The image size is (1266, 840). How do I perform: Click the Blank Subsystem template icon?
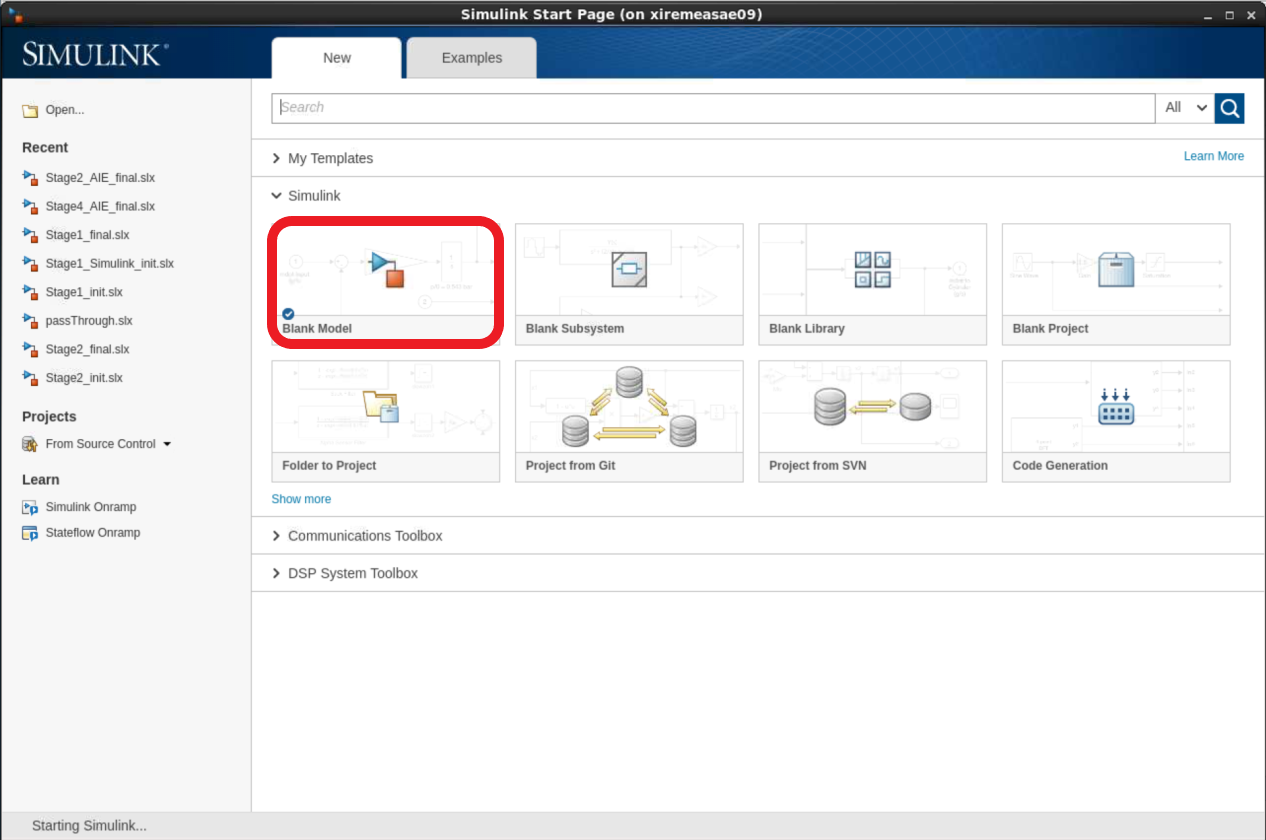click(629, 269)
